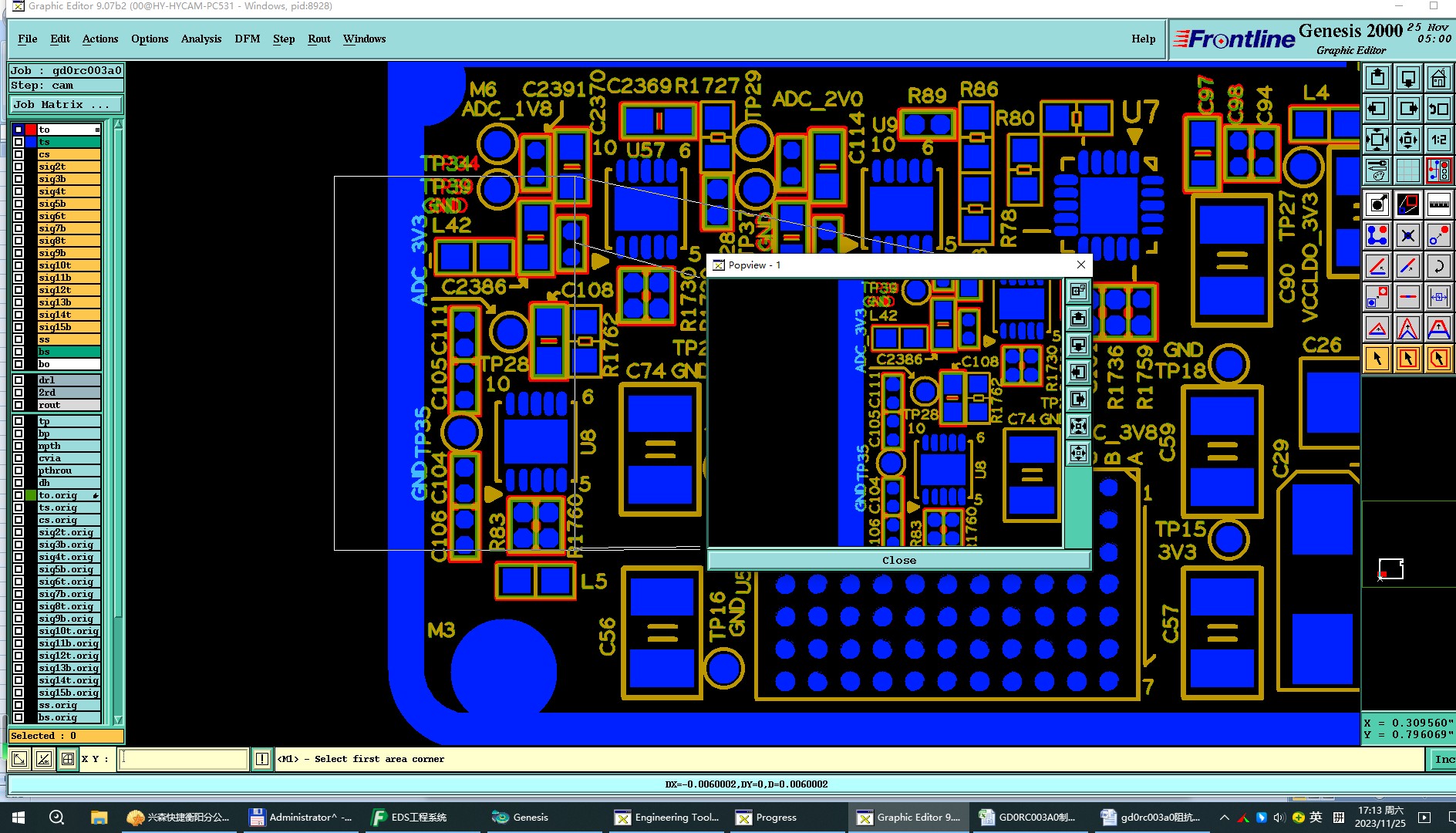Open the DFM menu
The image size is (1456, 833).
248,39
